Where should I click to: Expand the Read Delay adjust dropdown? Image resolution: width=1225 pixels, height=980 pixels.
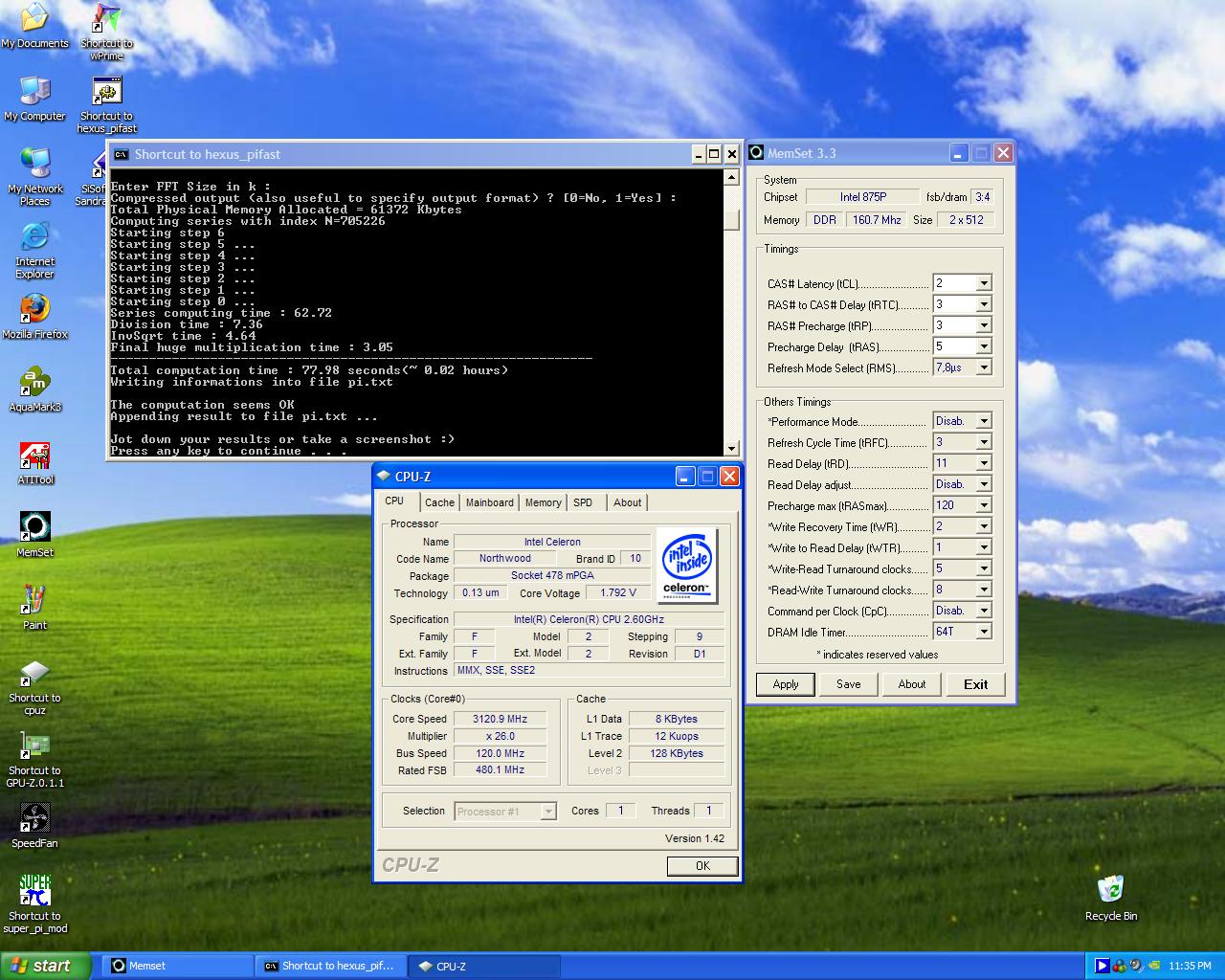(983, 484)
